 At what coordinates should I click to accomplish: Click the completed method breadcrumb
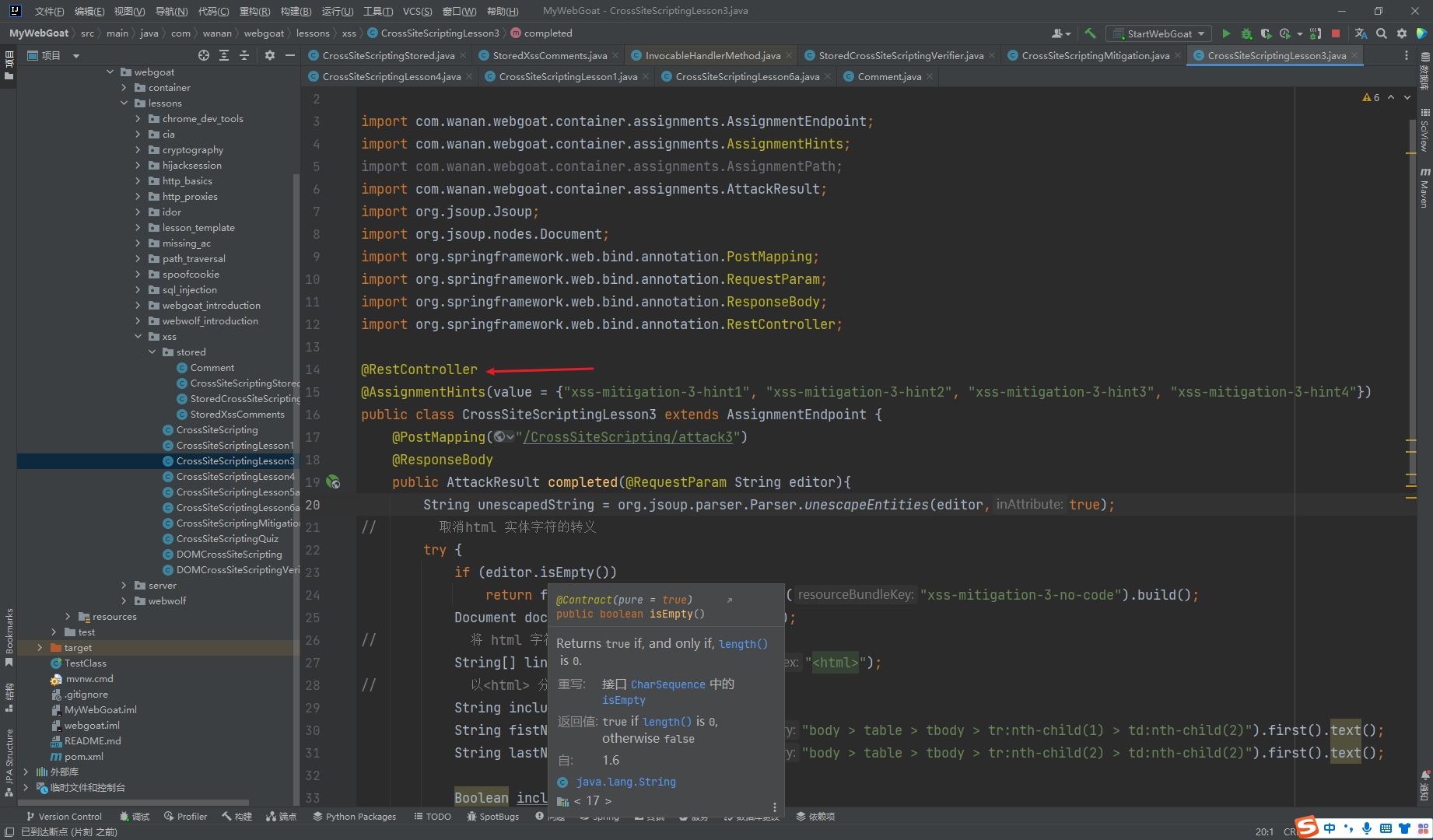coord(548,33)
